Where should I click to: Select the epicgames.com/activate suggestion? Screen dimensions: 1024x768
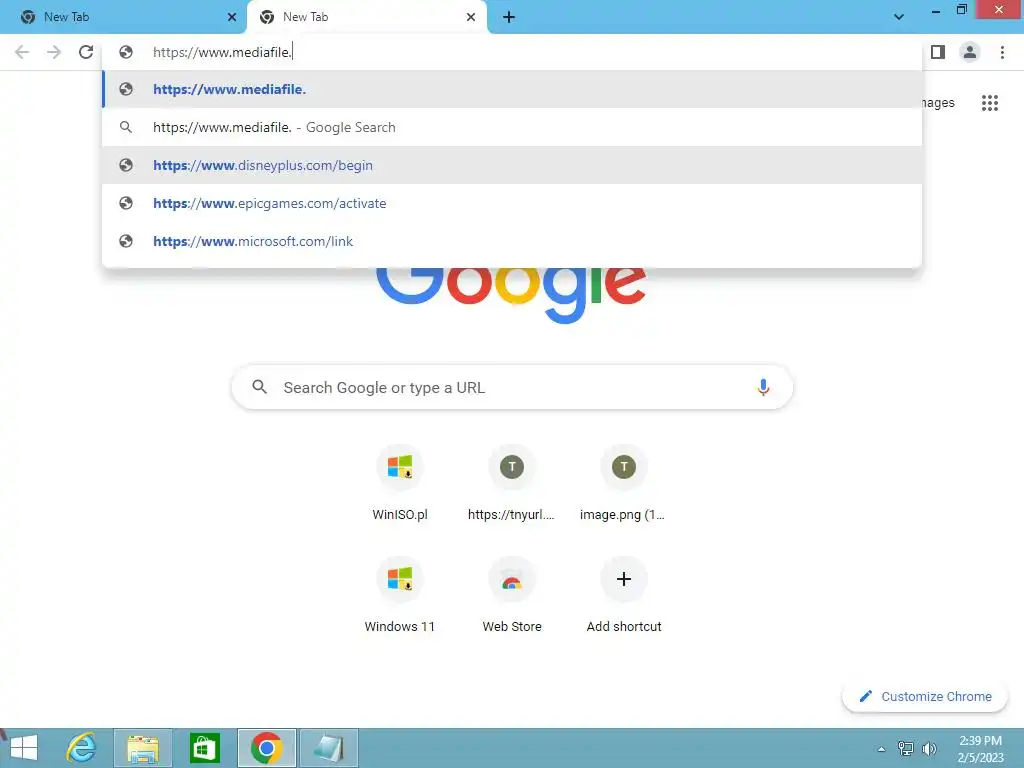(513, 203)
